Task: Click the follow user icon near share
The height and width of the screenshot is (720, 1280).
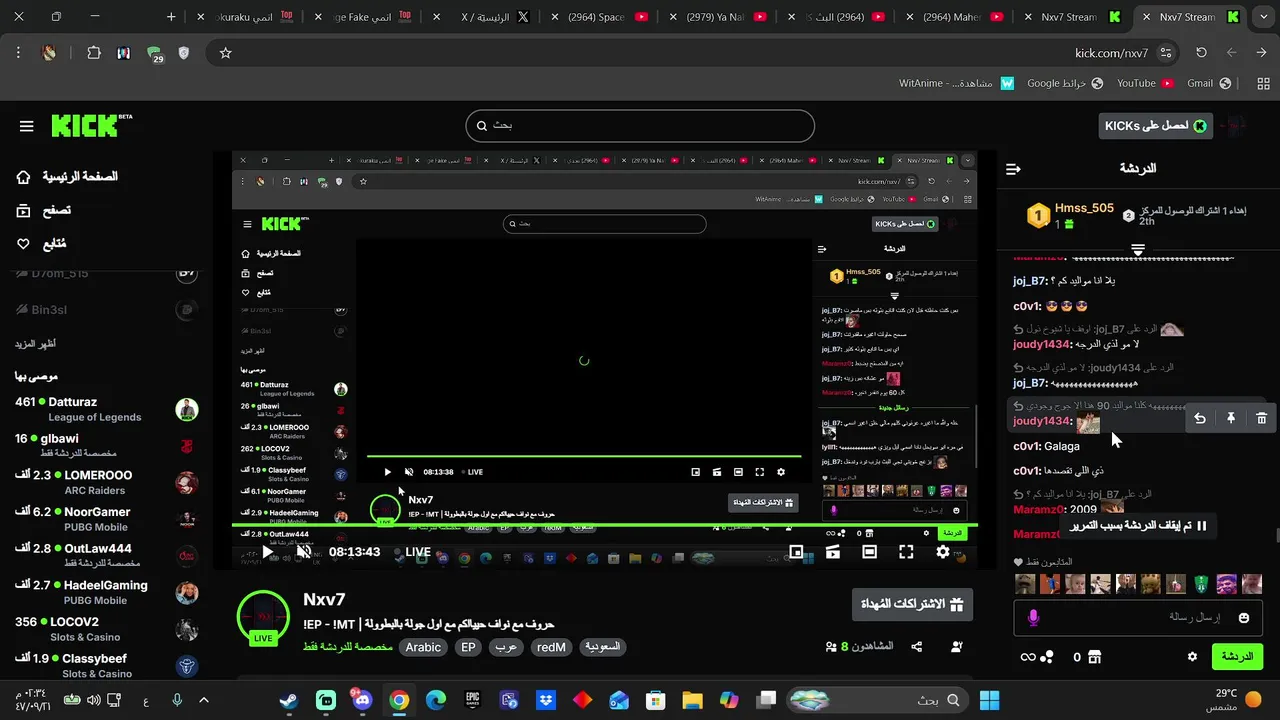Action: tap(957, 647)
